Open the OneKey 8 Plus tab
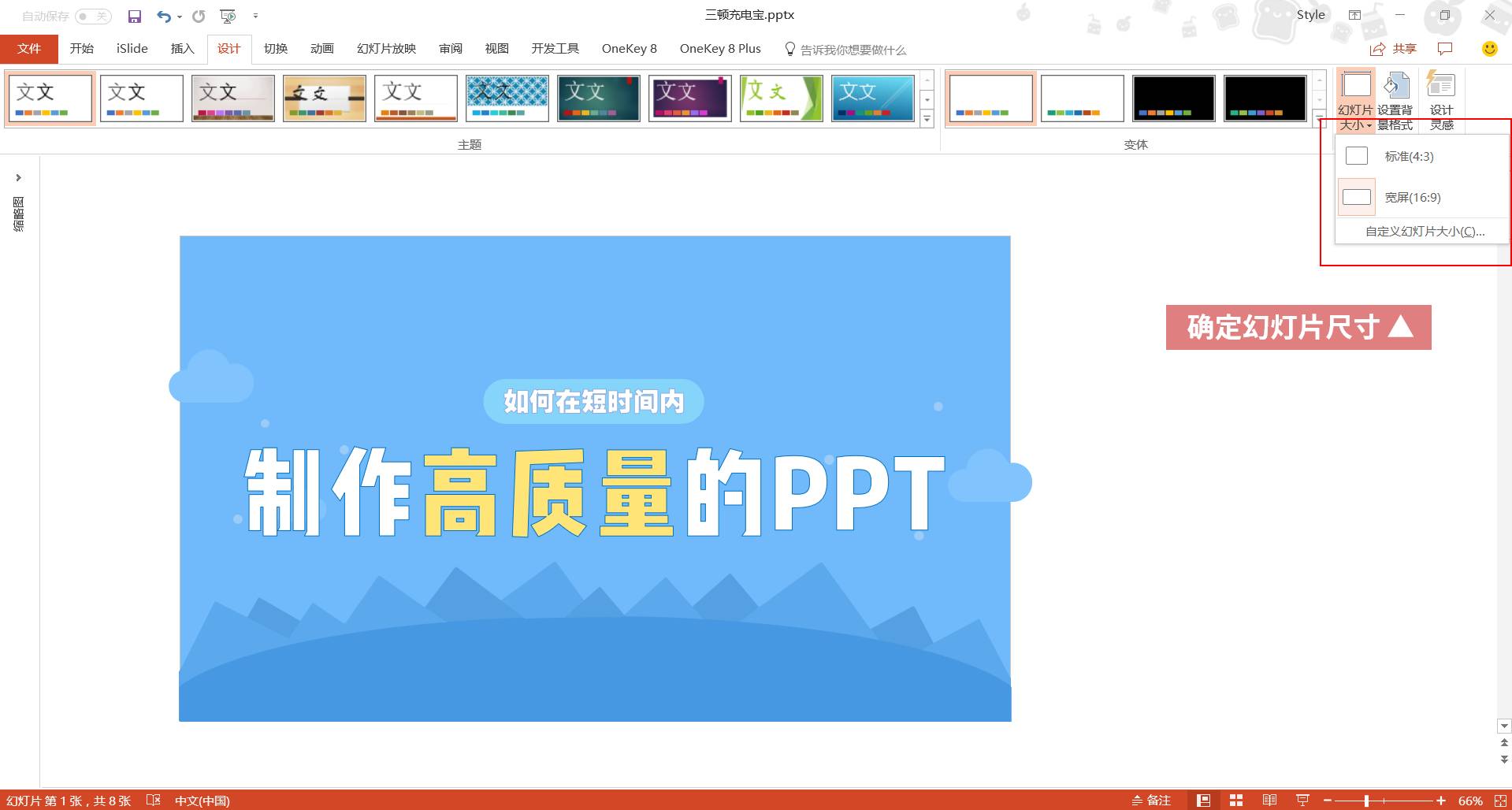Screen dimensions: 1512x810 [720, 49]
